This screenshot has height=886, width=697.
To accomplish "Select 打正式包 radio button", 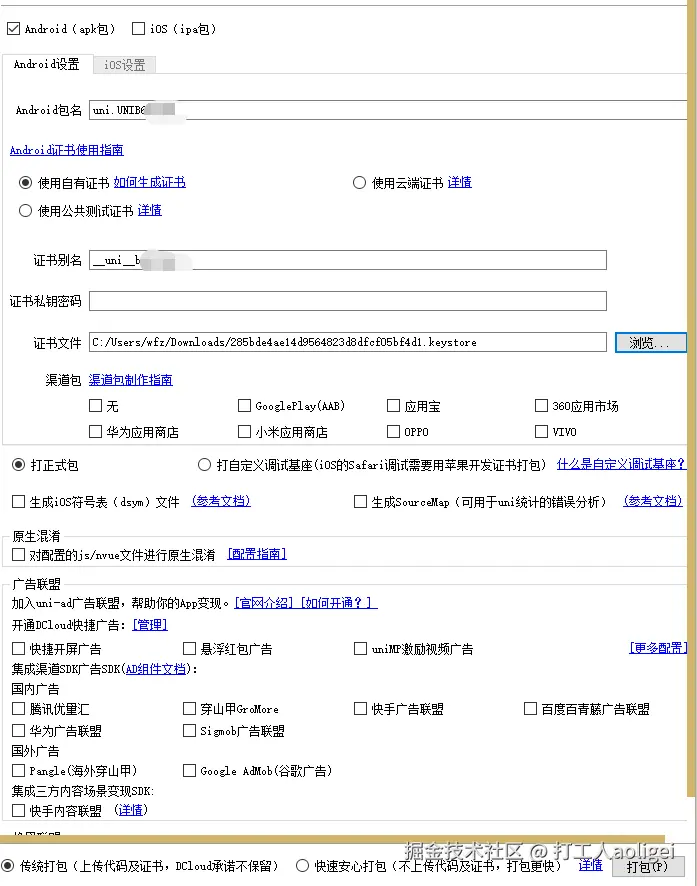I will pos(19,464).
